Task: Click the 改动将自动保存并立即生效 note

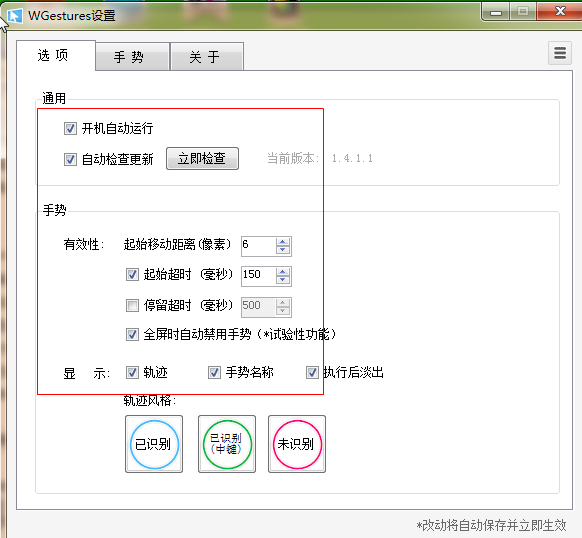Action: [491, 526]
